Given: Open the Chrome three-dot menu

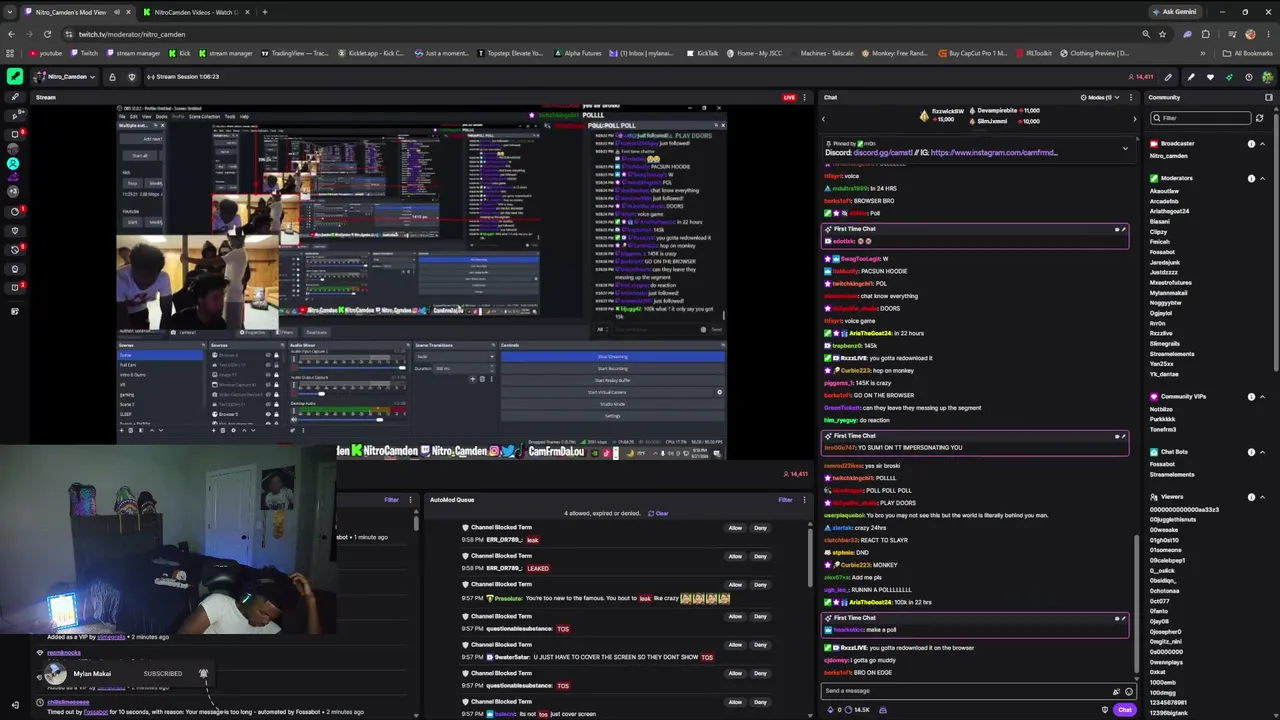Looking at the screenshot, I should [1268, 34].
